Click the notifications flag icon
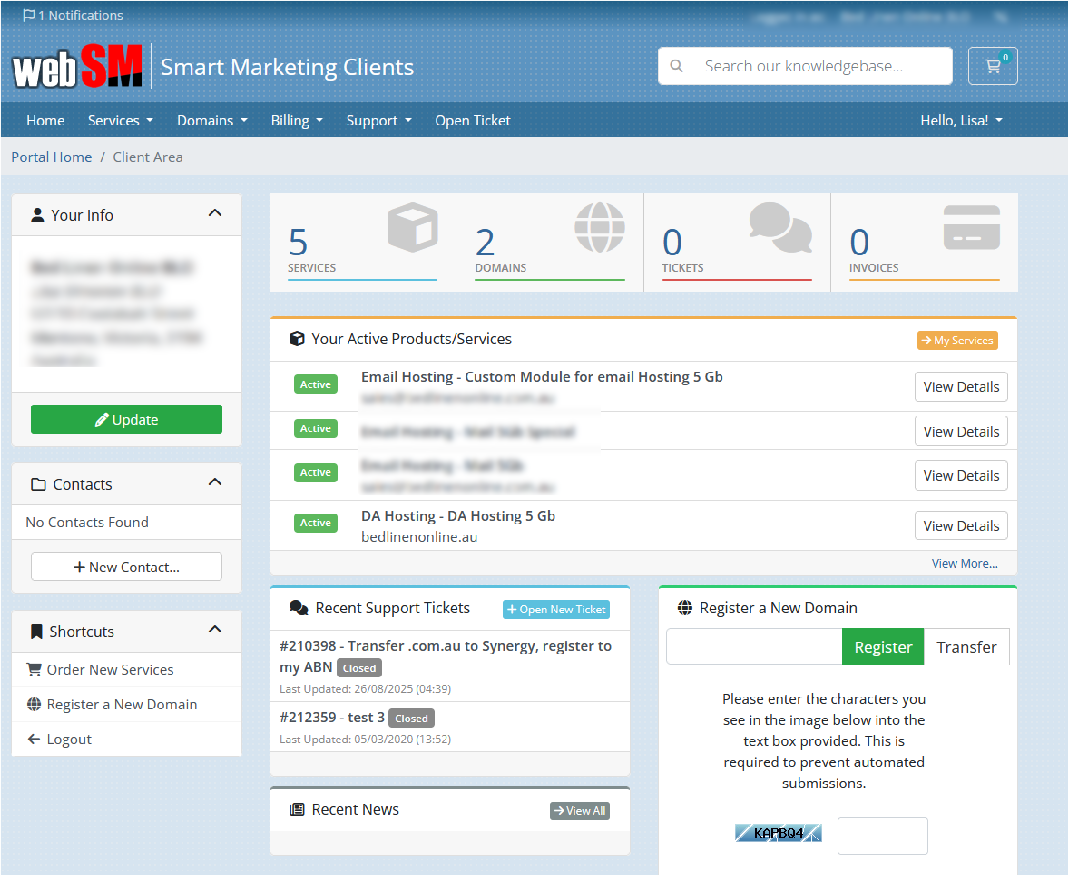The image size is (1068, 875). (x=29, y=16)
